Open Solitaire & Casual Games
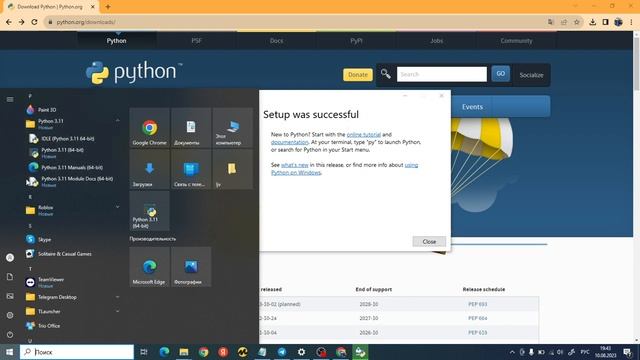Viewport: 640px width, 360px height. [x=64, y=254]
